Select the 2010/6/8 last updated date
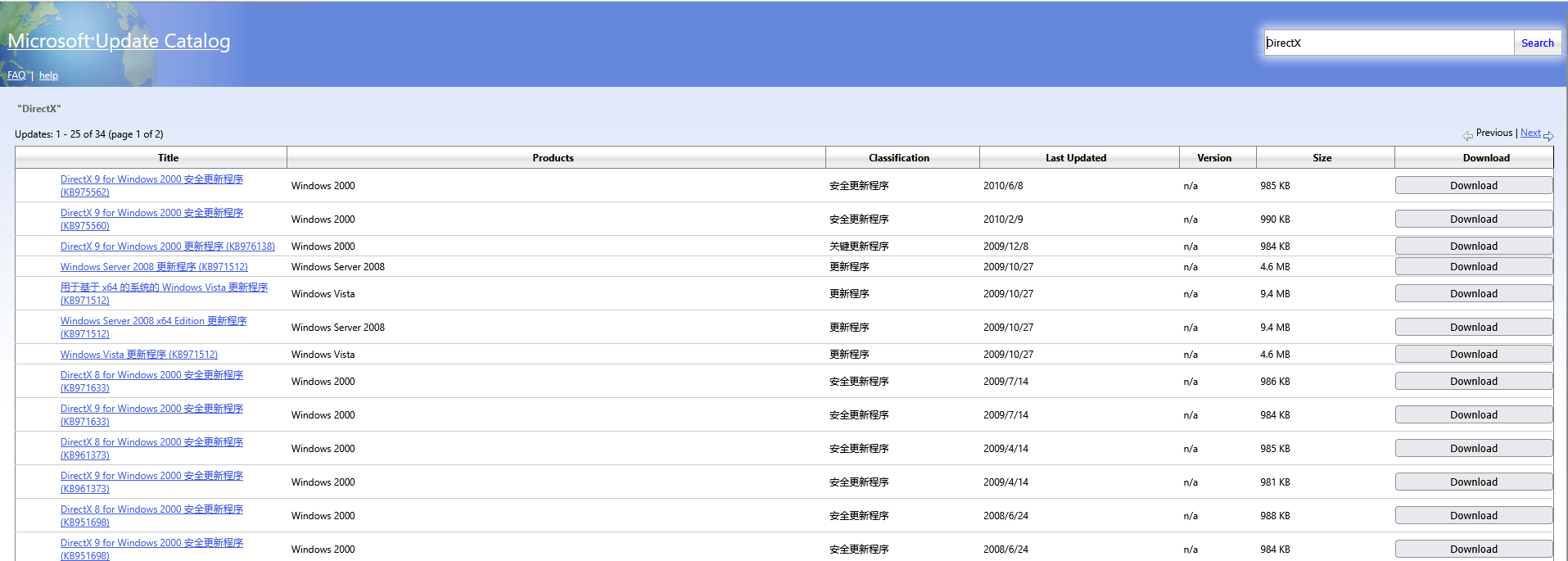 1003,186
